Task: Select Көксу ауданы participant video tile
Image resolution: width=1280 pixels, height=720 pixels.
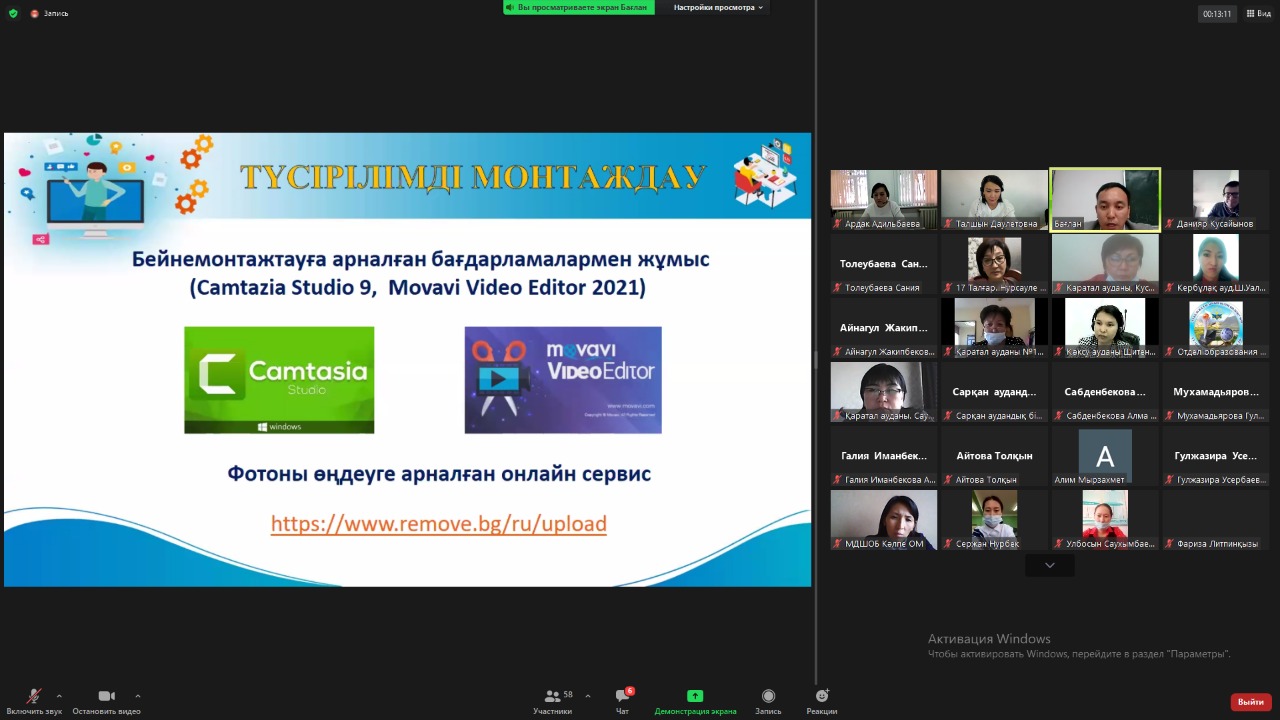Action: tap(1105, 328)
